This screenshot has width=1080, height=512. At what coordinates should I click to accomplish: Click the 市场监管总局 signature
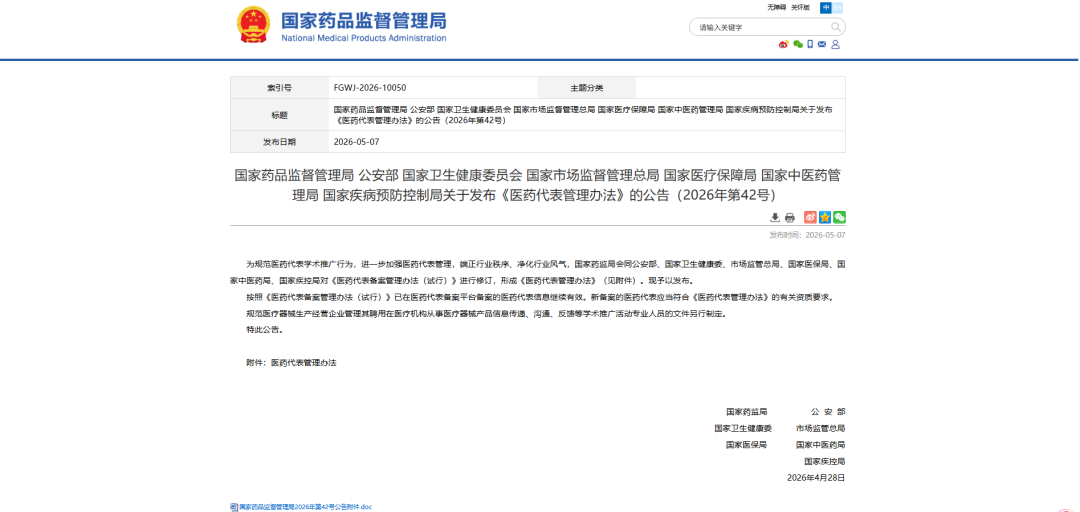point(820,428)
